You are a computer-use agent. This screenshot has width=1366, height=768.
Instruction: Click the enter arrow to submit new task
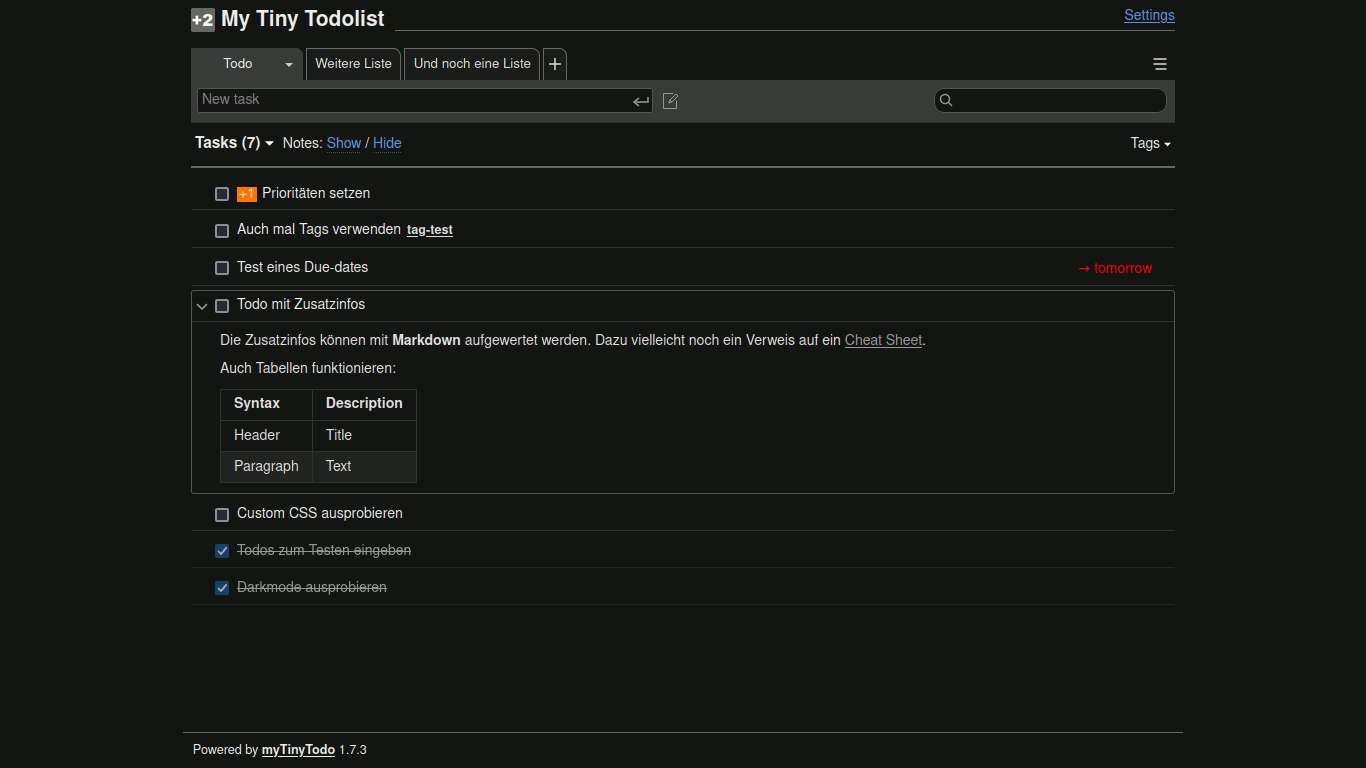point(641,101)
